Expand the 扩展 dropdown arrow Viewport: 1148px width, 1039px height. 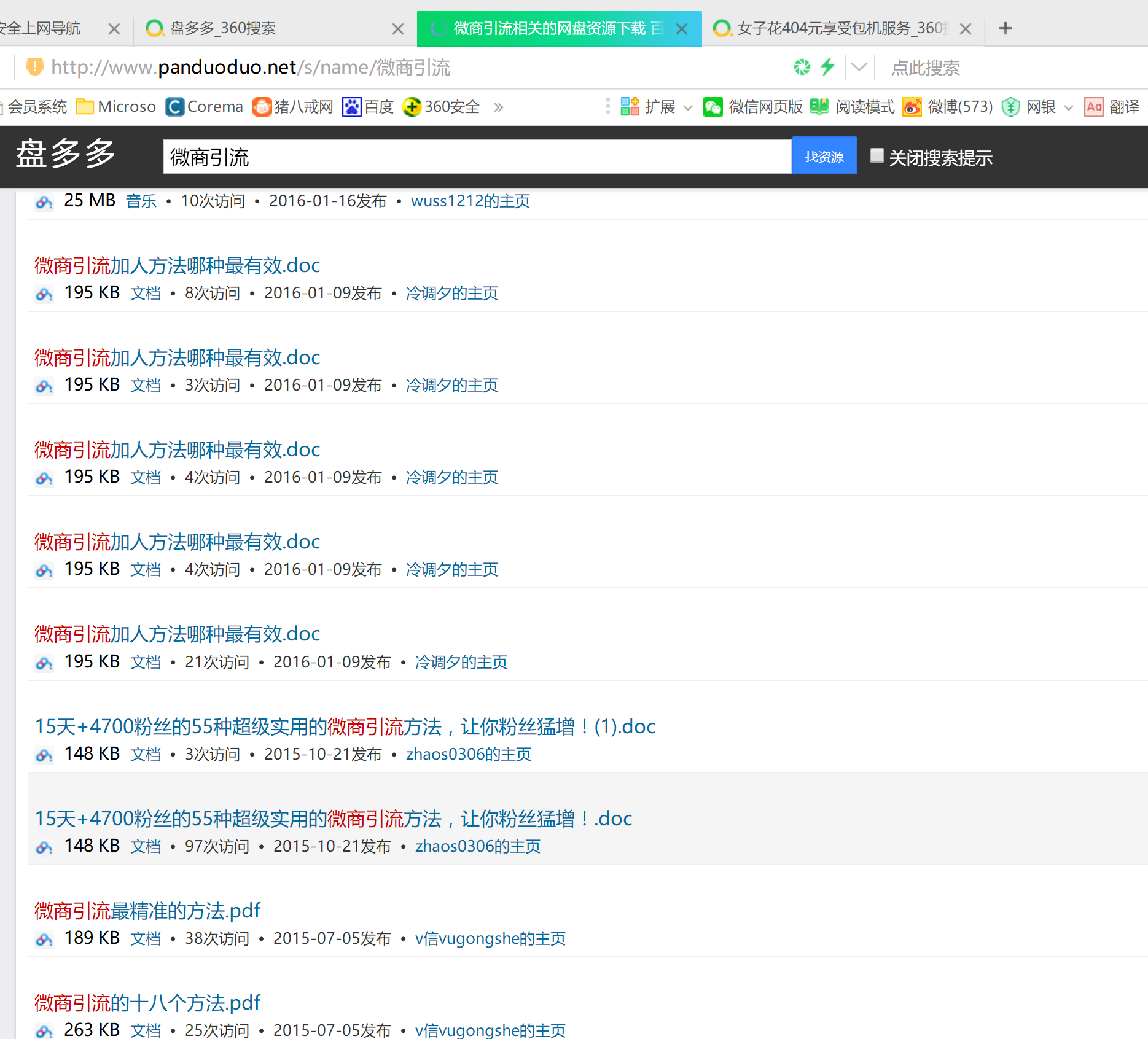688,108
